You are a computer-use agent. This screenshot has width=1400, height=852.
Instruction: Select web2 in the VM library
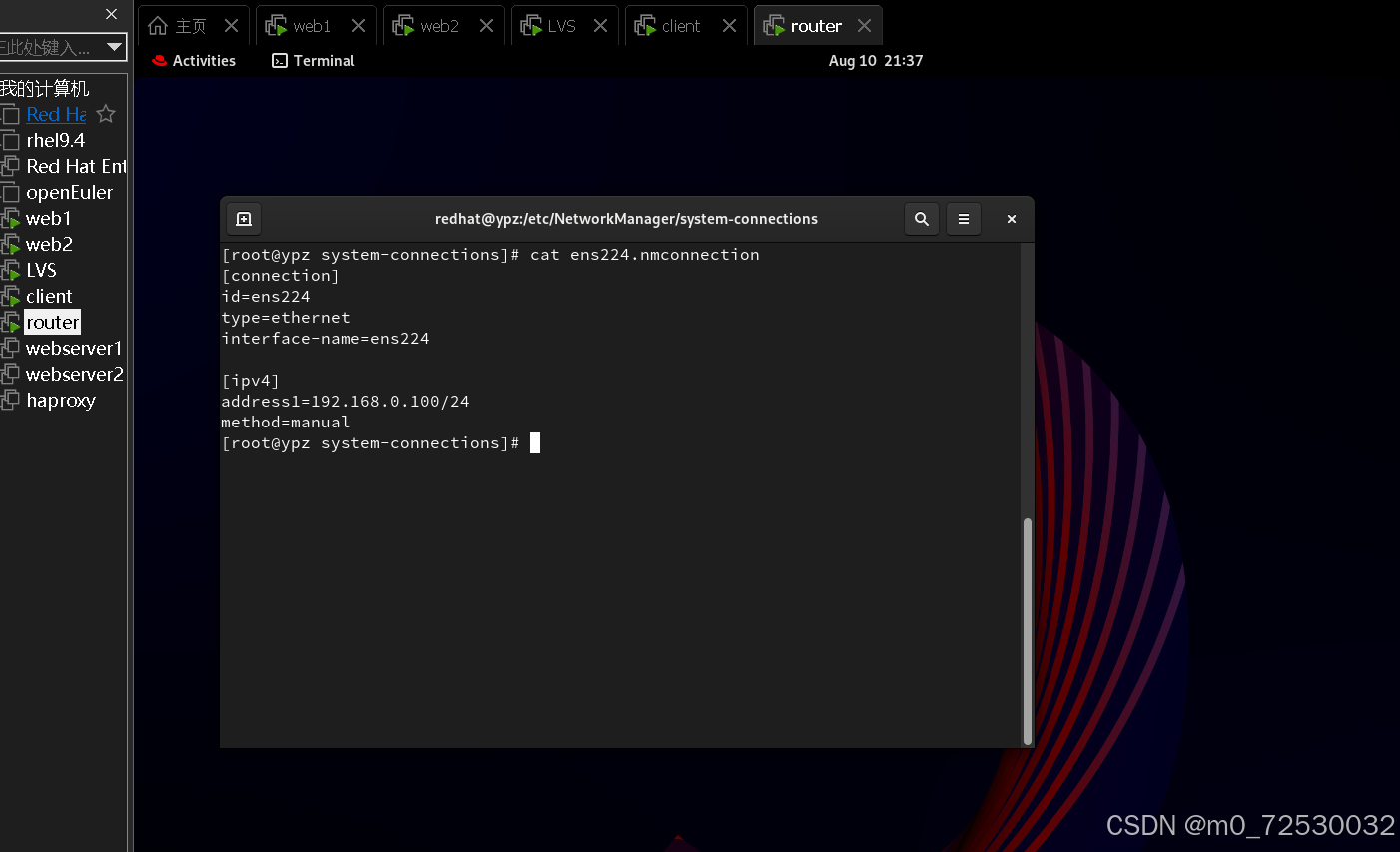click(49, 244)
